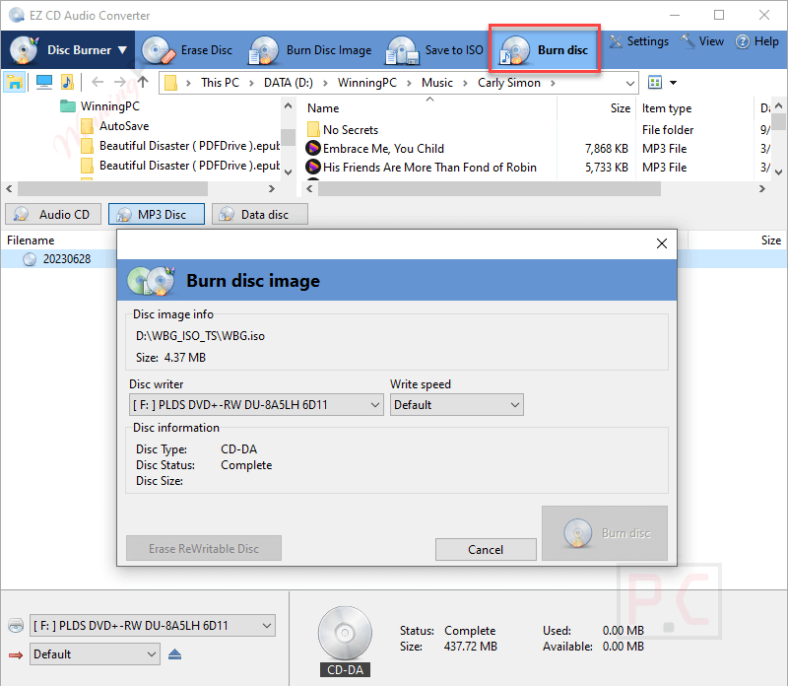Open the Disc writer dropdown in dialog

click(x=256, y=405)
